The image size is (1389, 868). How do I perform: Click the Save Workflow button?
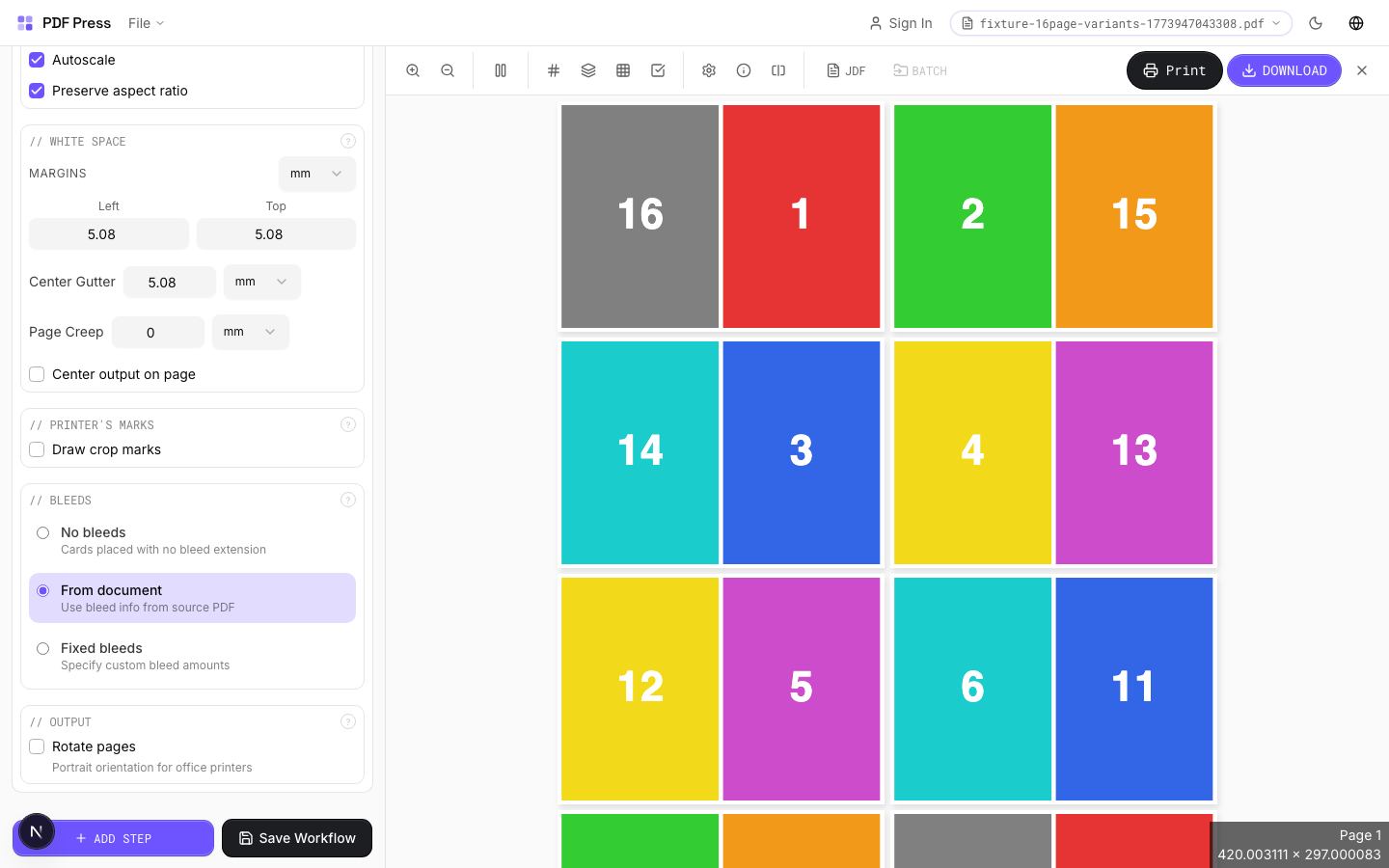(x=296, y=838)
